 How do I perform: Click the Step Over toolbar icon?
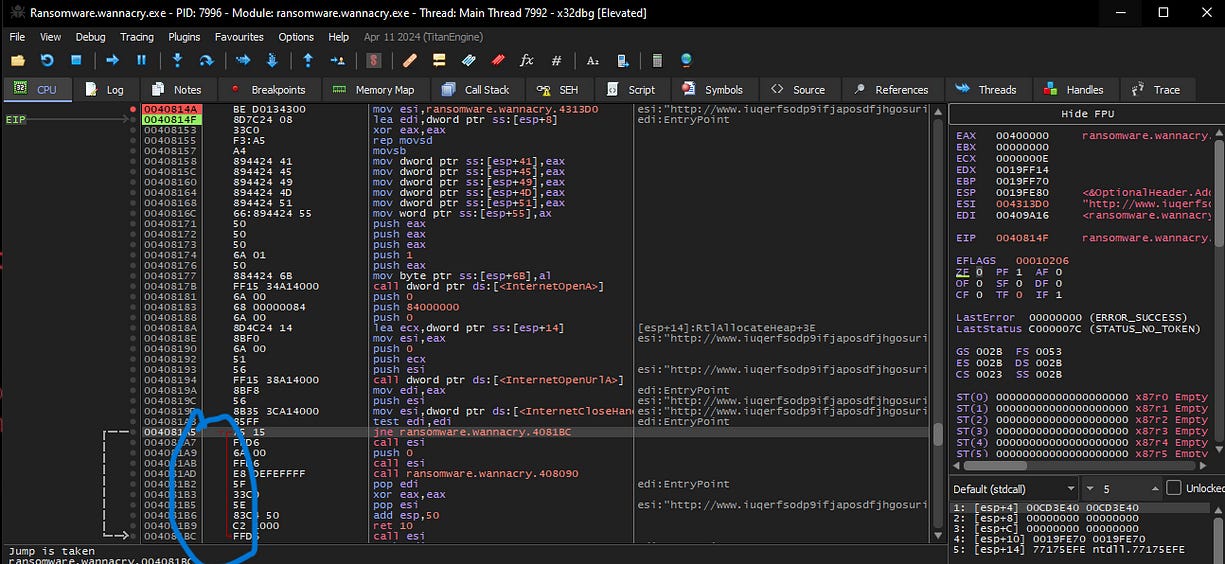206,60
